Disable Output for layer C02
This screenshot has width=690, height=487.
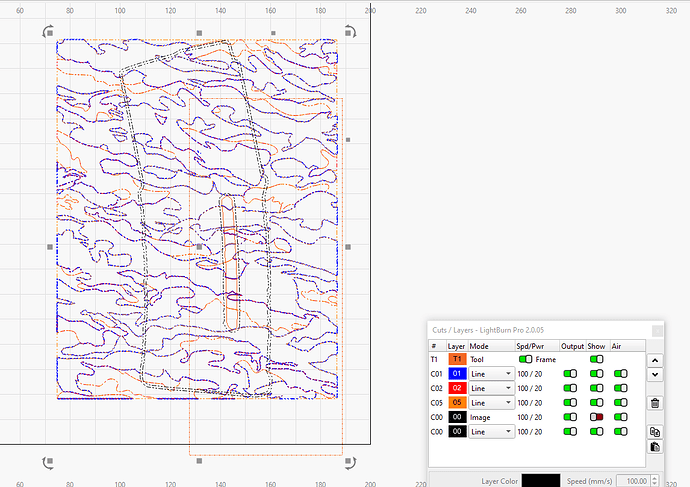[x=570, y=388]
